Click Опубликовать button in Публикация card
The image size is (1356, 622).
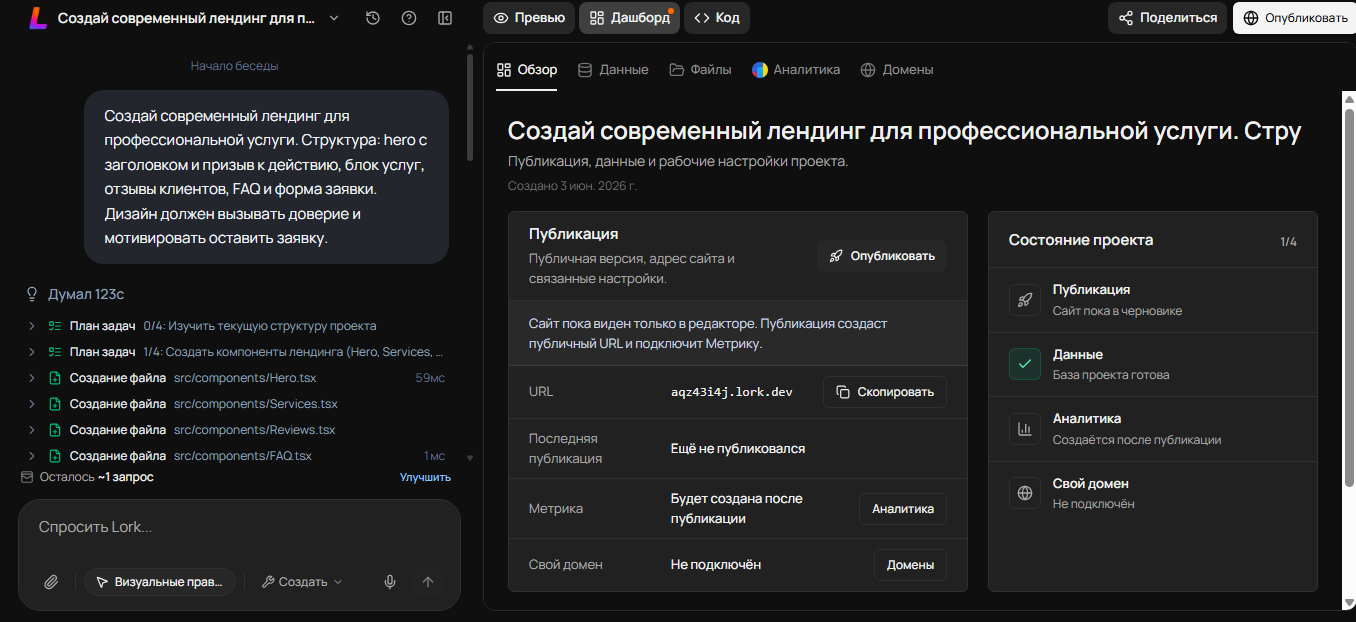point(882,256)
